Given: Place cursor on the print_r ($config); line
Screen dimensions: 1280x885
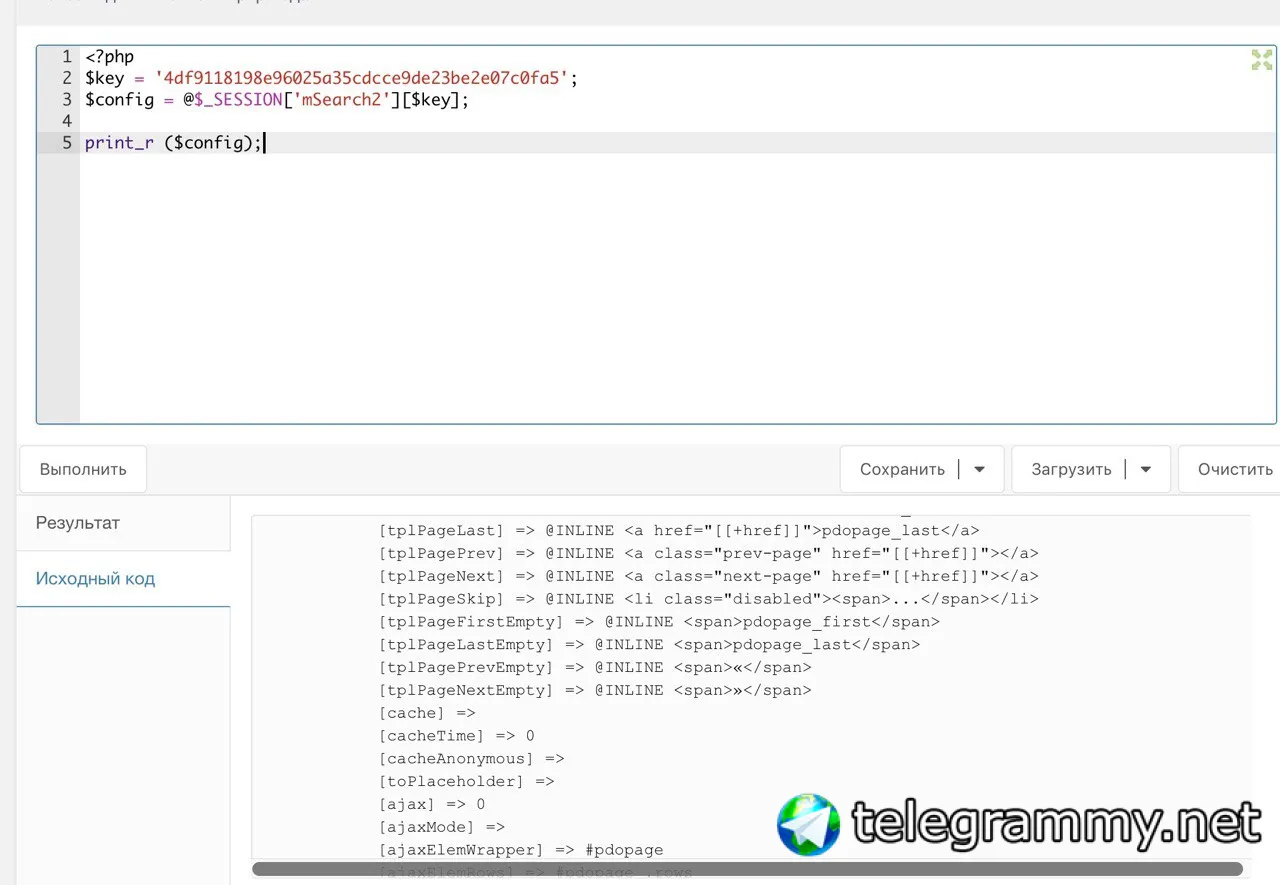Looking at the screenshot, I should pyautogui.click(x=173, y=143).
